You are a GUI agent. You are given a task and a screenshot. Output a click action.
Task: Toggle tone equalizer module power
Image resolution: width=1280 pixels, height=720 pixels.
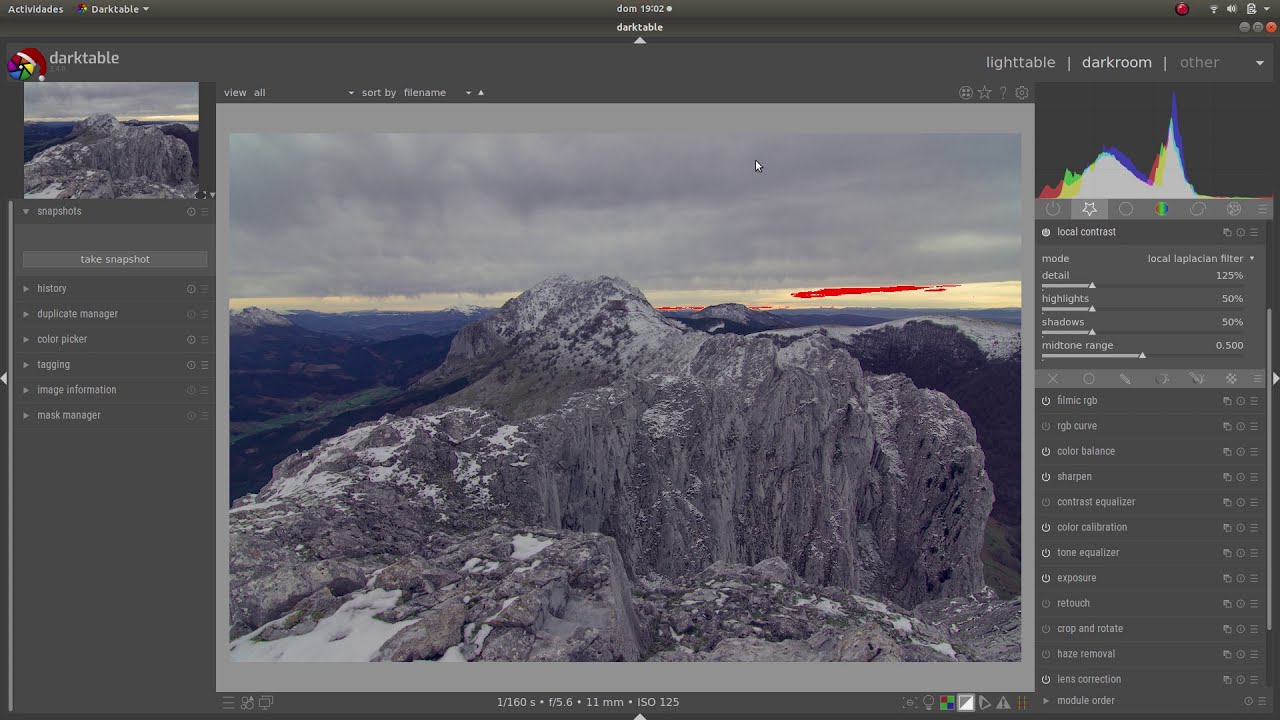tap(1046, 553)
